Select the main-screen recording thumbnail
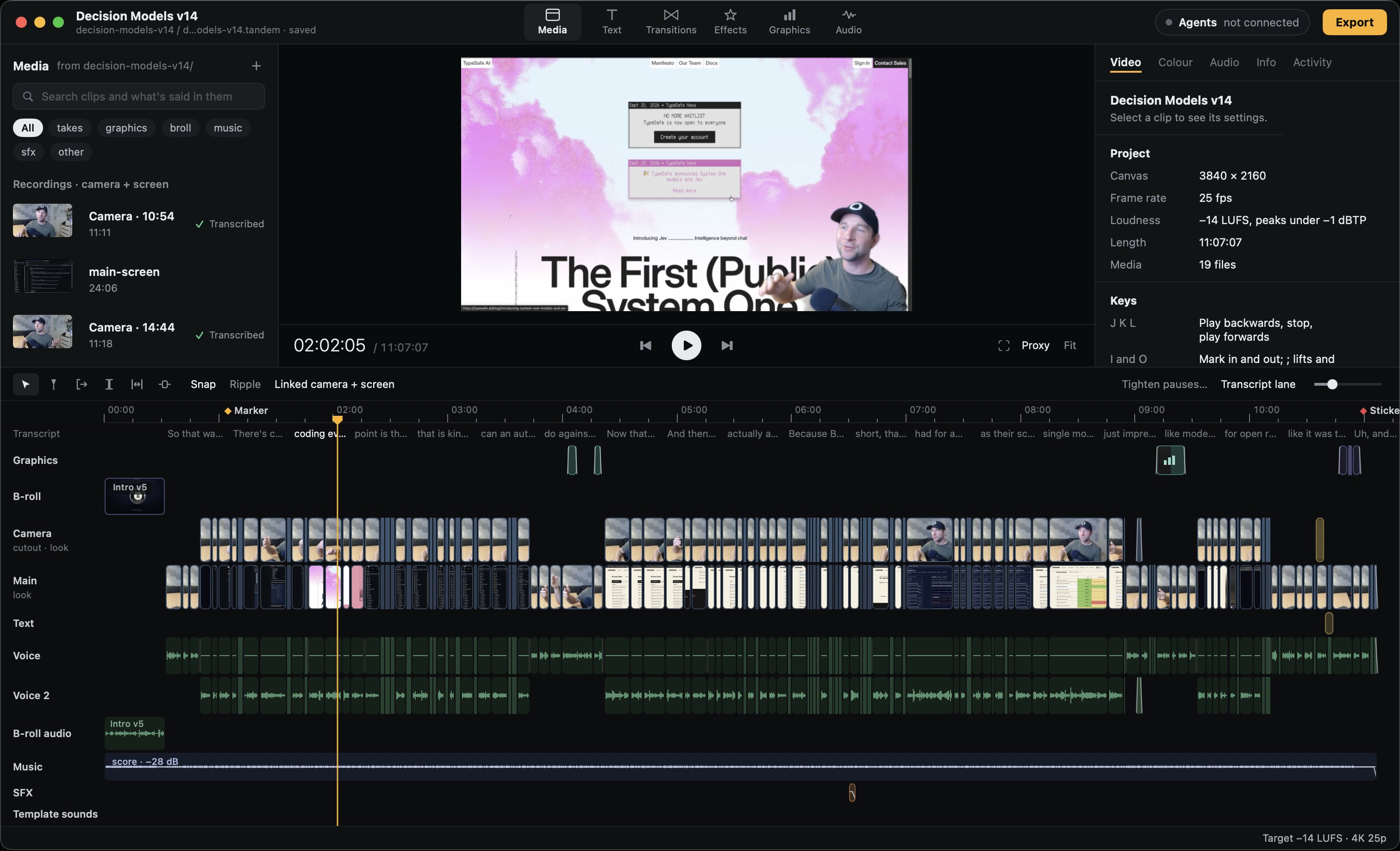Image resolution: width=1400 pixels, height=851 pixels. coord(43,276)
